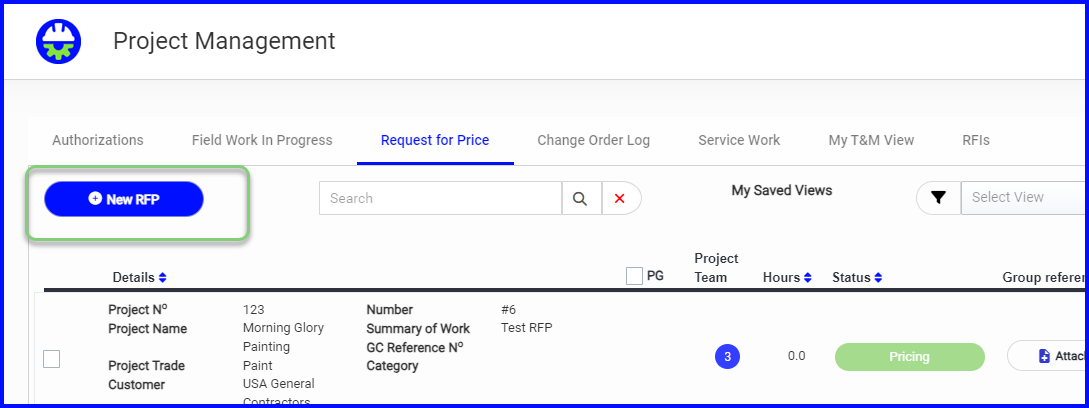Sort by Details using its arrow icon
The width and height of the screenshot is (1089, 408).
coord(163,277)
